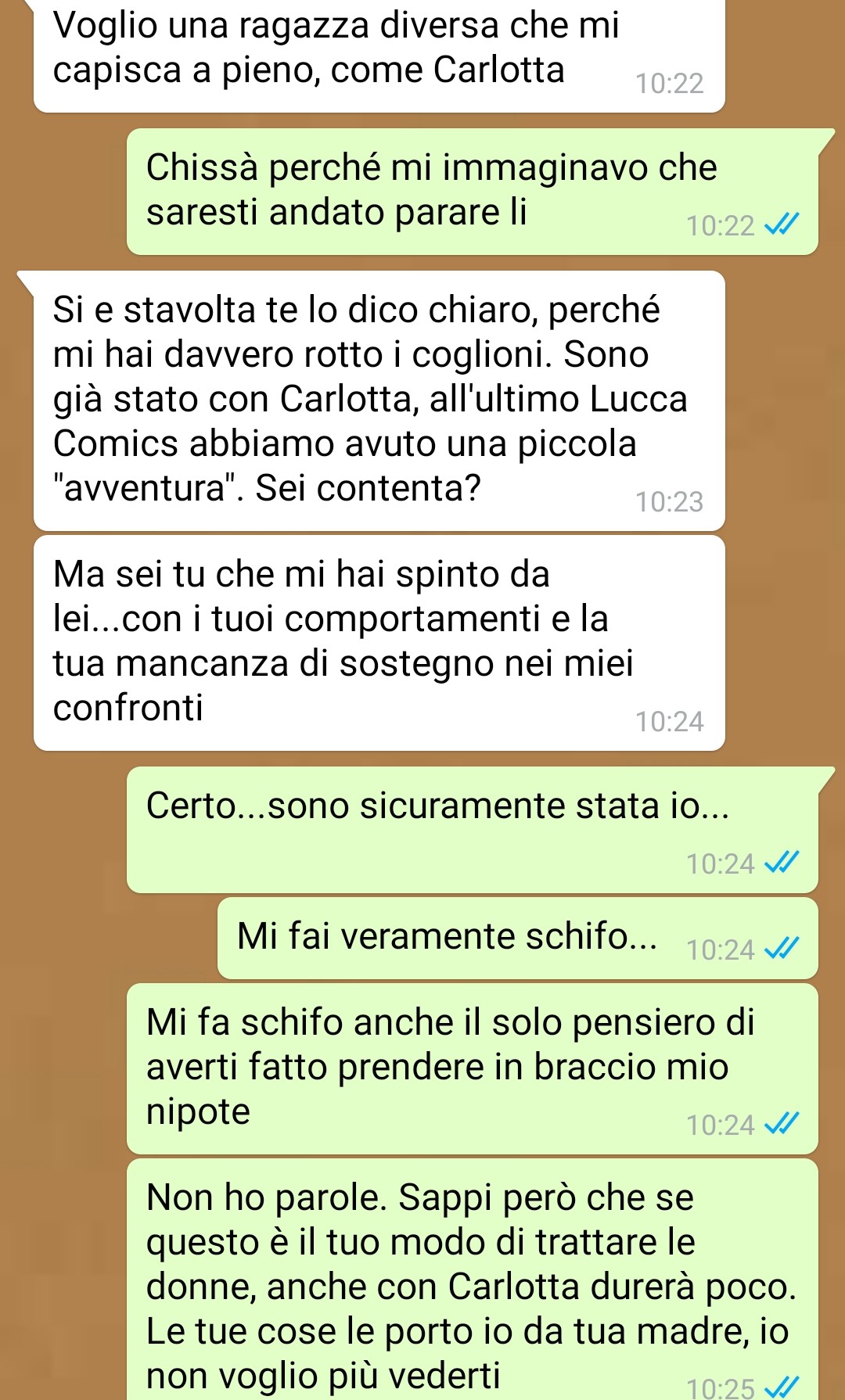This screenshot has height=1400, width=845.
Task: Select the message mentioning Lucca Comics
Action: point(379,400)
